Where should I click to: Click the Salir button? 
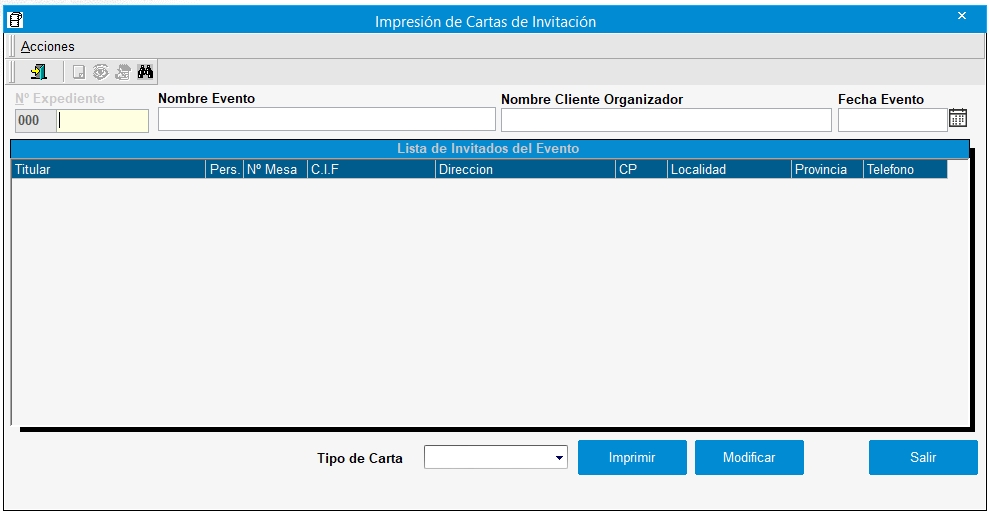(922, 457)
